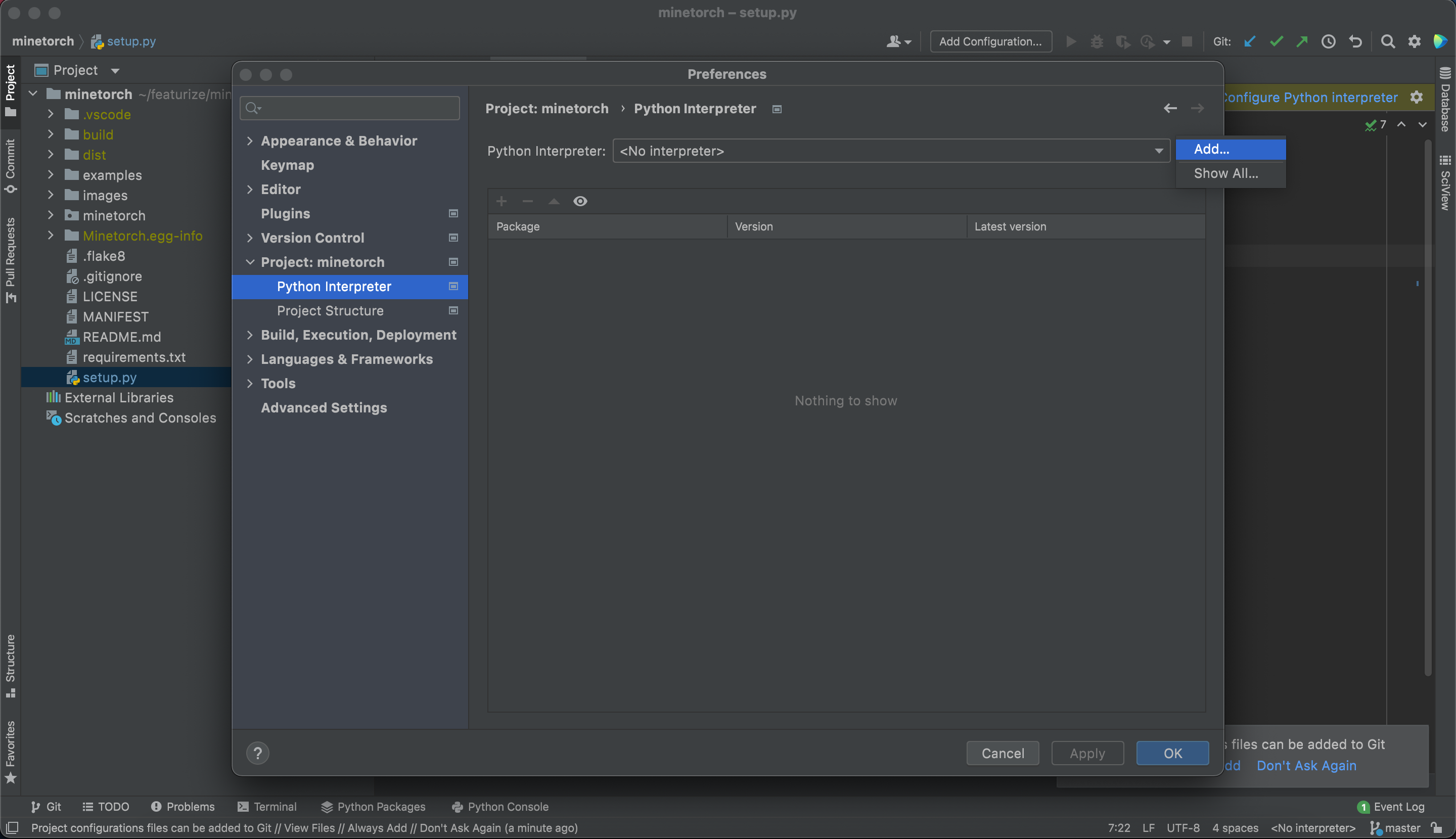Image resolution: width=1456 pixels, height=839 pixels.
Task: Open Git history clock icon
Action: (x=1328, y=41)
